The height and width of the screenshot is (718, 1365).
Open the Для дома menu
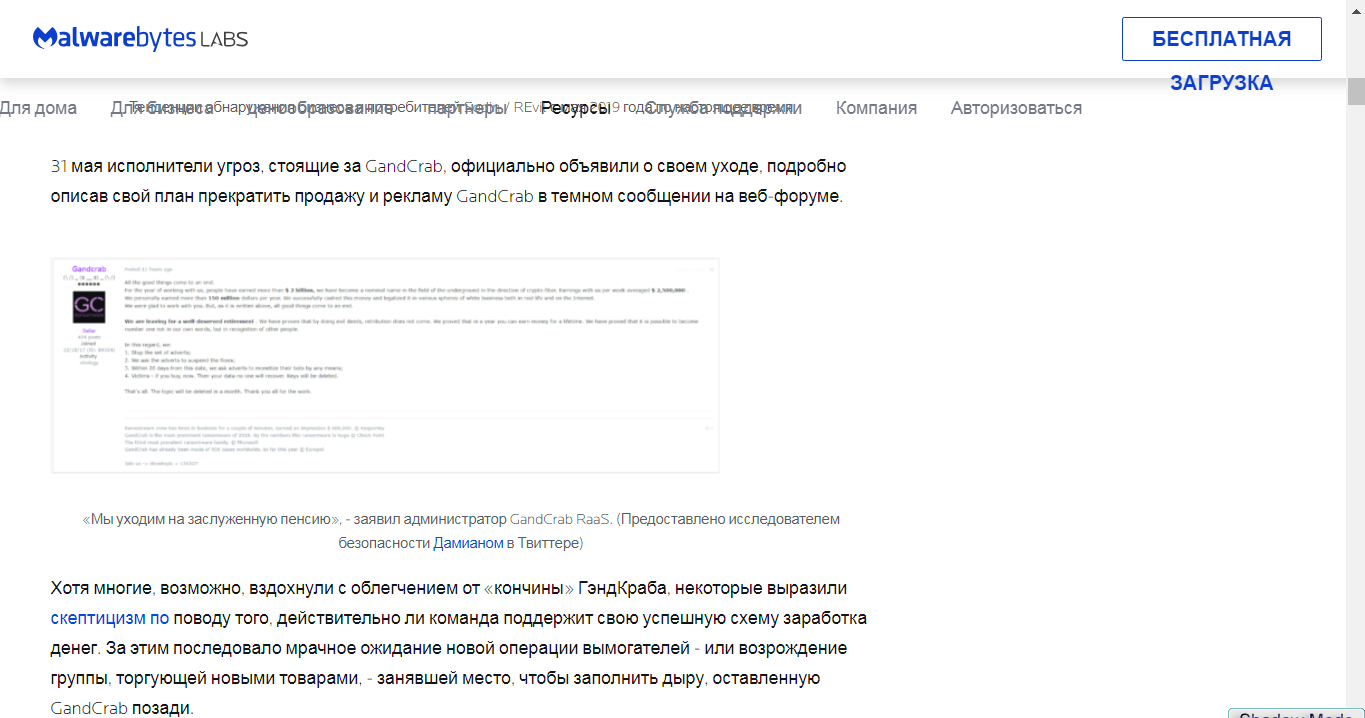click(x=38, y=108)
